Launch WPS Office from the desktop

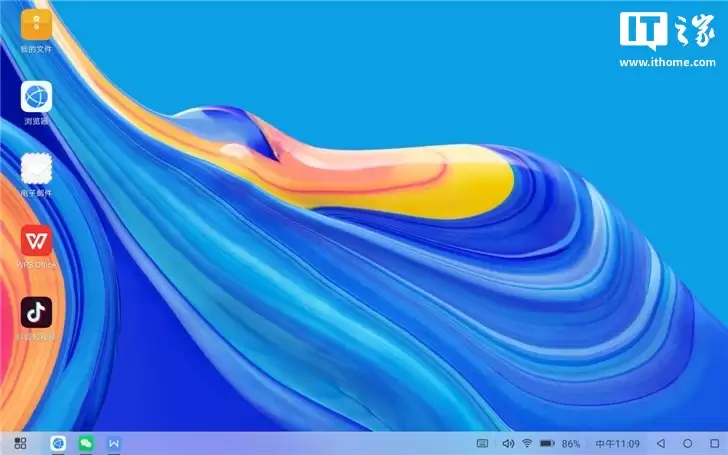36,240
